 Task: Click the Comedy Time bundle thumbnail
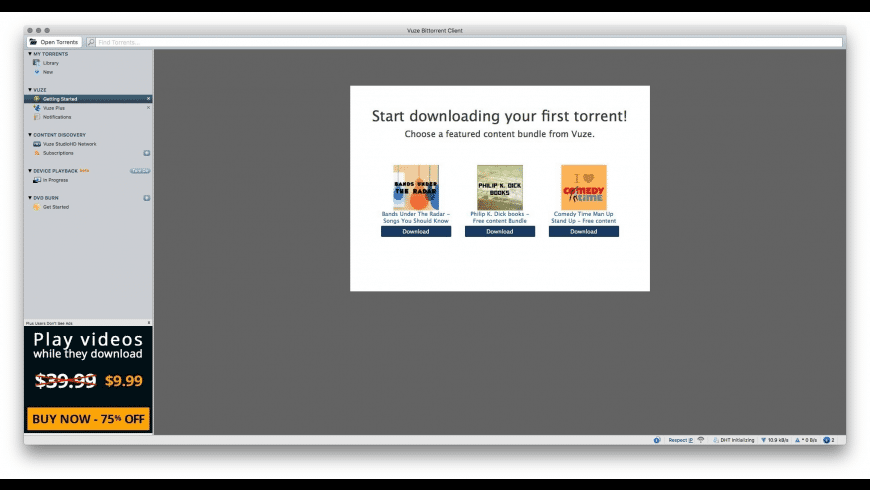pos(583,187)
